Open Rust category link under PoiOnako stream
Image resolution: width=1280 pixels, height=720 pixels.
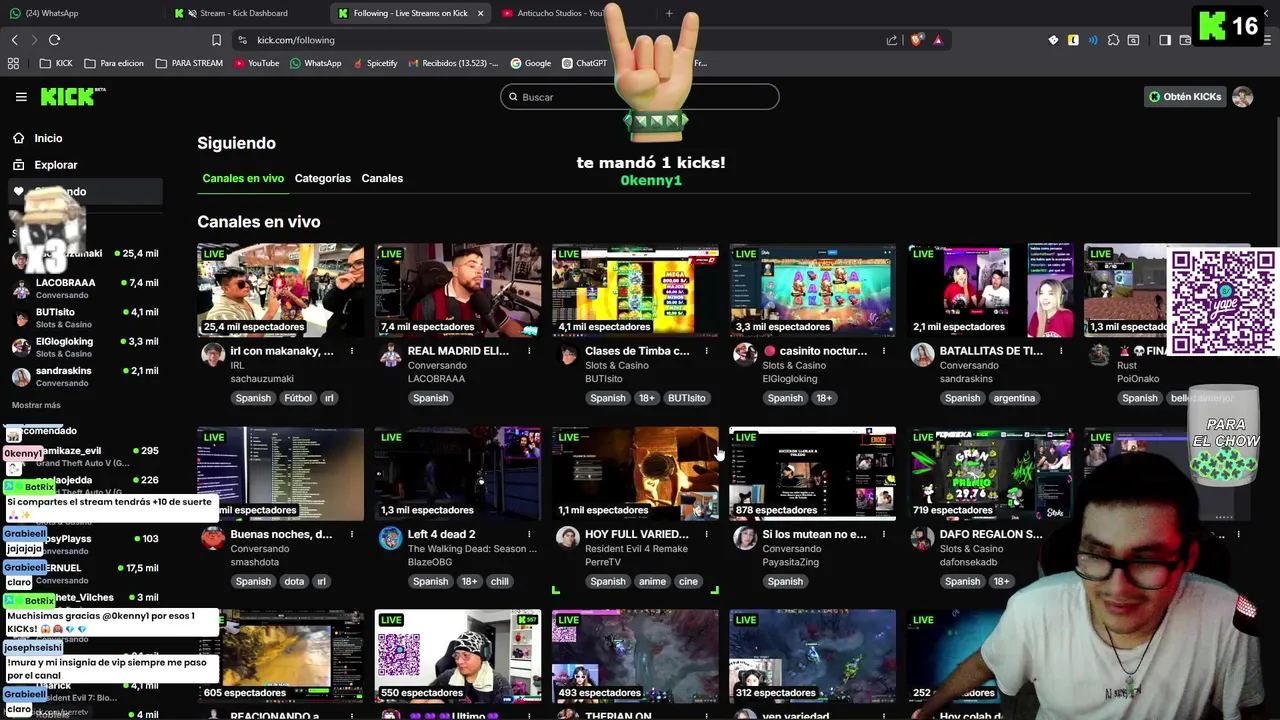1126,365
